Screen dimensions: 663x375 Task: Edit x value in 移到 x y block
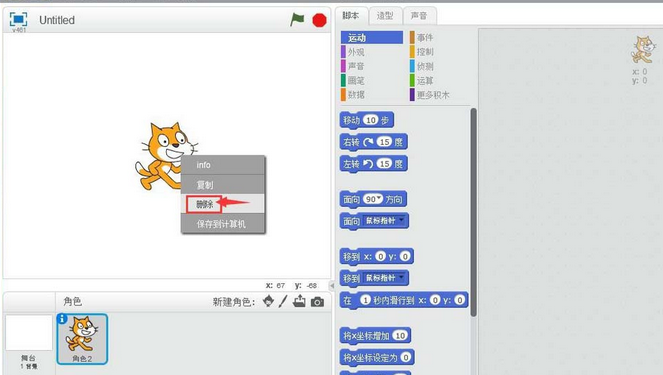(381, 256)
